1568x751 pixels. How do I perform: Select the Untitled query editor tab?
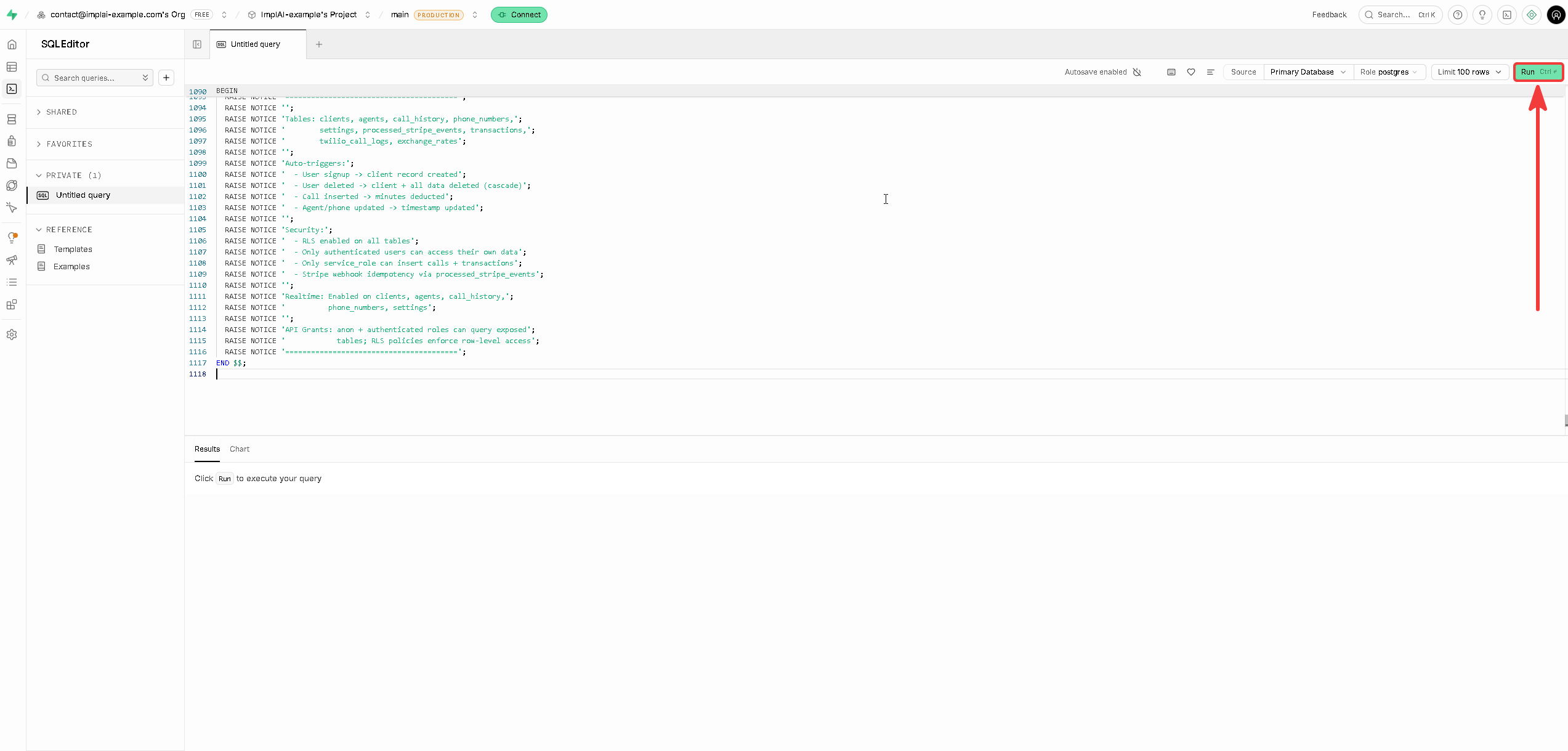[x=257, y=44]
